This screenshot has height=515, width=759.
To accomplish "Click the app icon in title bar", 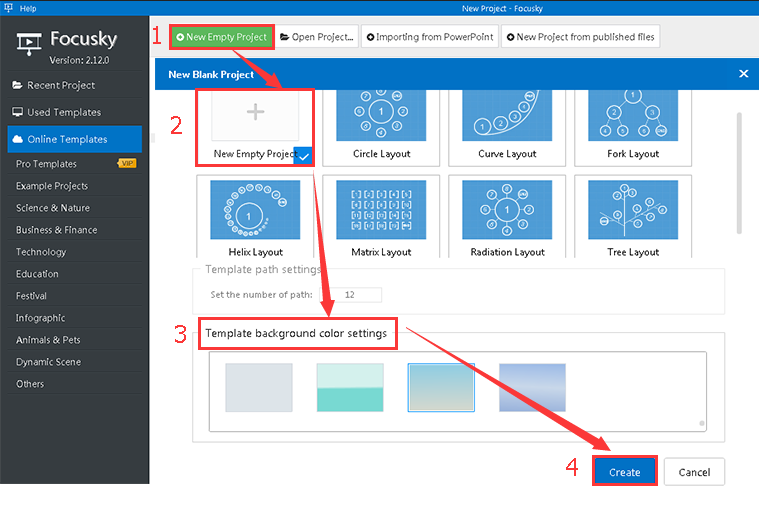I will click(x=8, y=7).
